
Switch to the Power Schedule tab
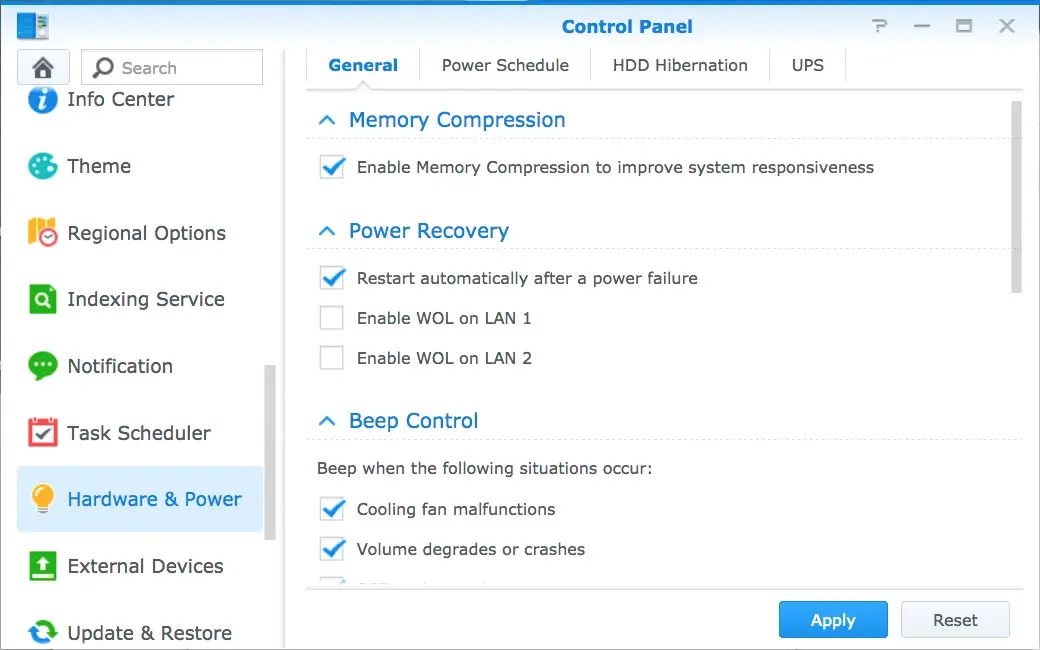(505, 65)
